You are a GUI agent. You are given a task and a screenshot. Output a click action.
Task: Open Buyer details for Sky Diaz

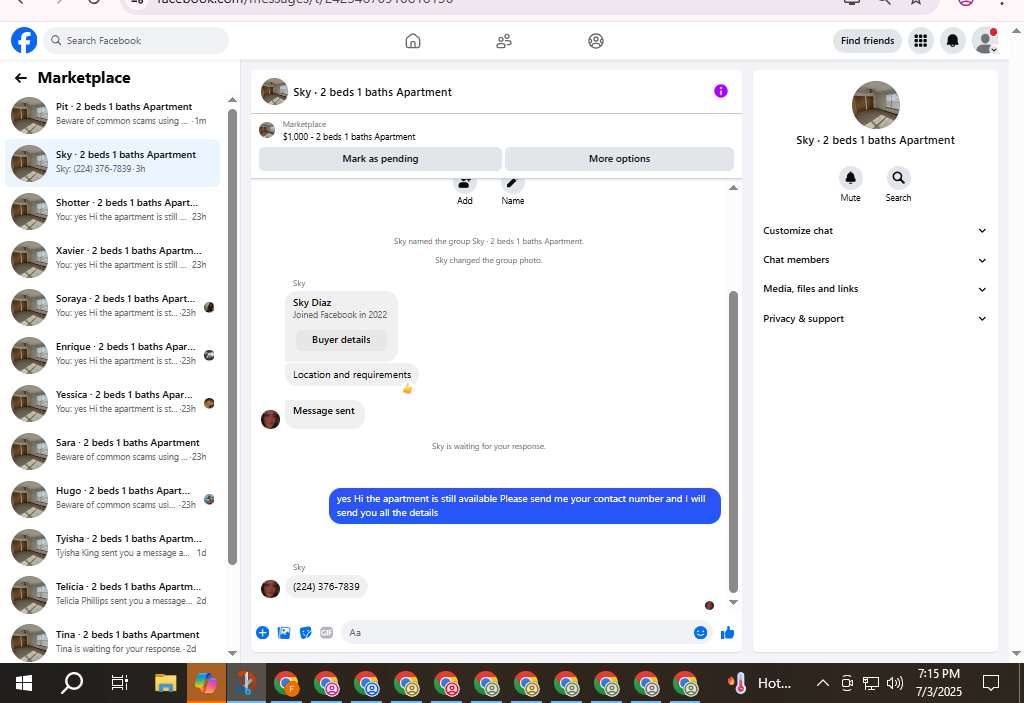click(341, 340)
